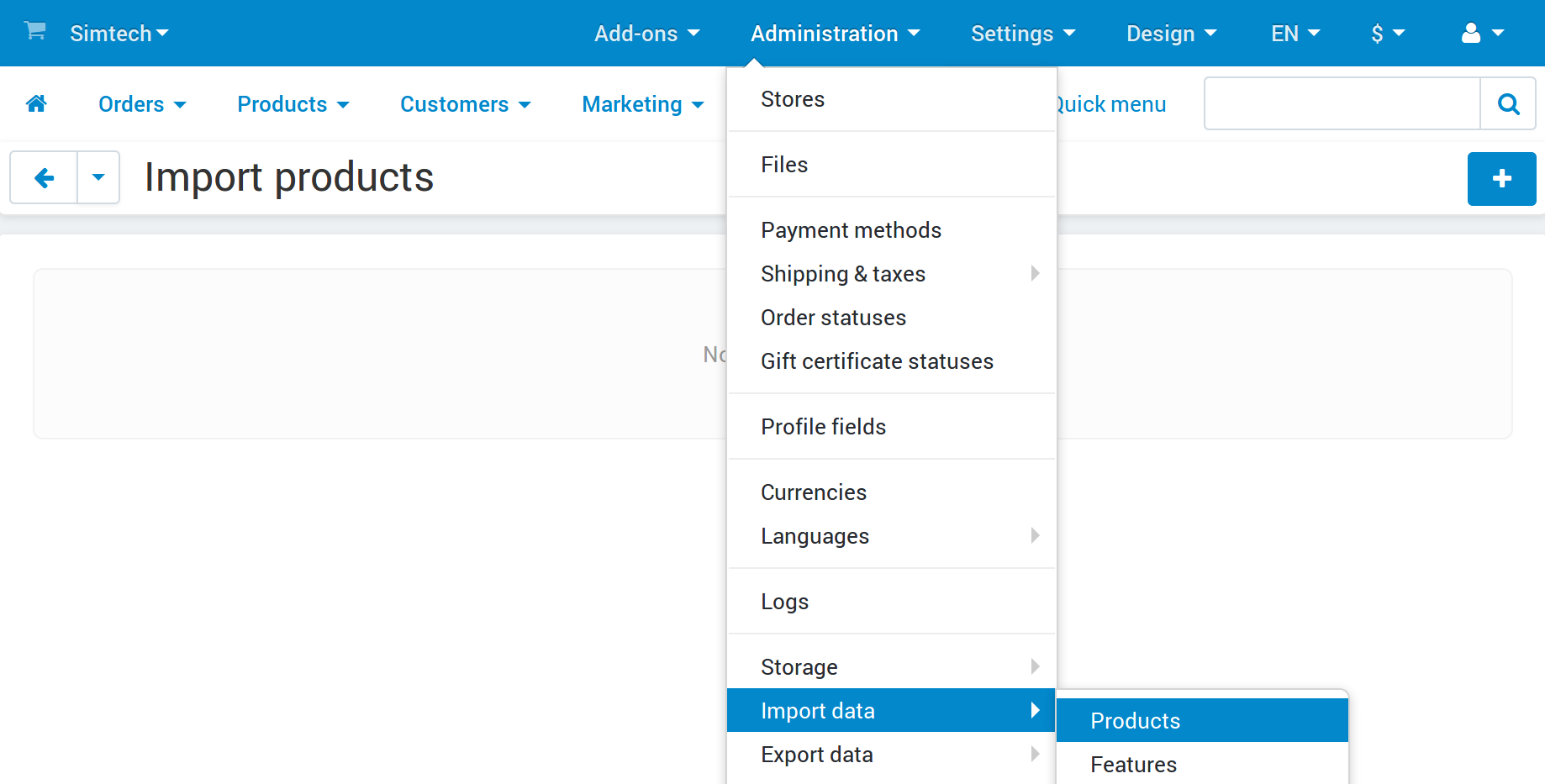Screen dimensions: 1545x784
Task: Click Import data menu item
Action: (891, 710)
